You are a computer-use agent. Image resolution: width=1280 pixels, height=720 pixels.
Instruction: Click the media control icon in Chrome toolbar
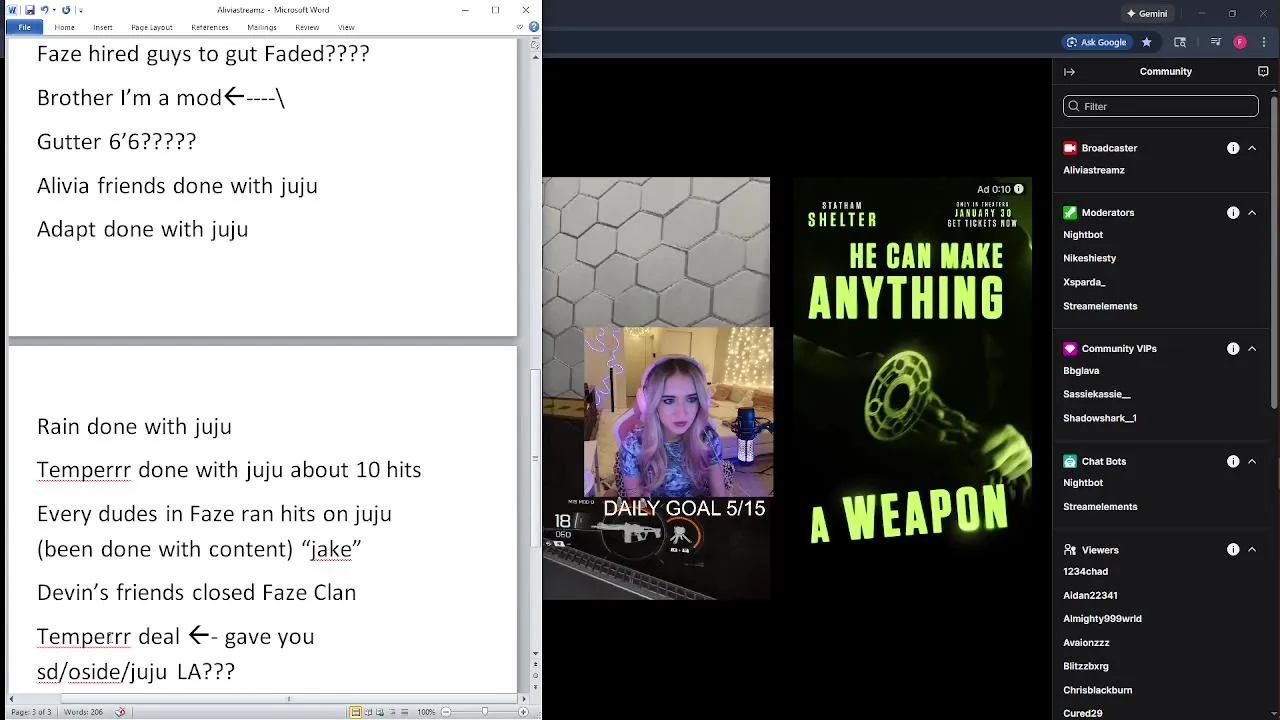coord(1216,42)
